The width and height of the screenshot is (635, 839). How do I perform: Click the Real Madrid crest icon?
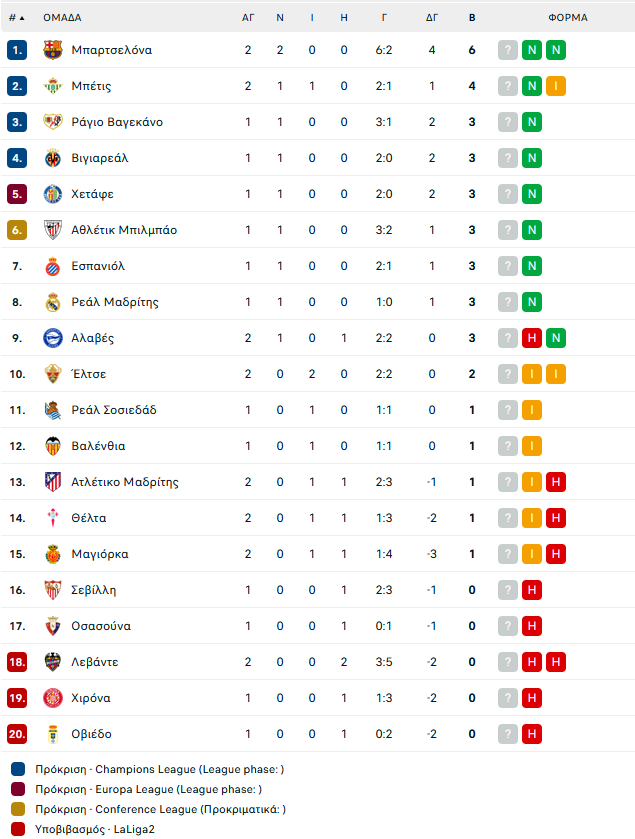[x=52, y=302]
